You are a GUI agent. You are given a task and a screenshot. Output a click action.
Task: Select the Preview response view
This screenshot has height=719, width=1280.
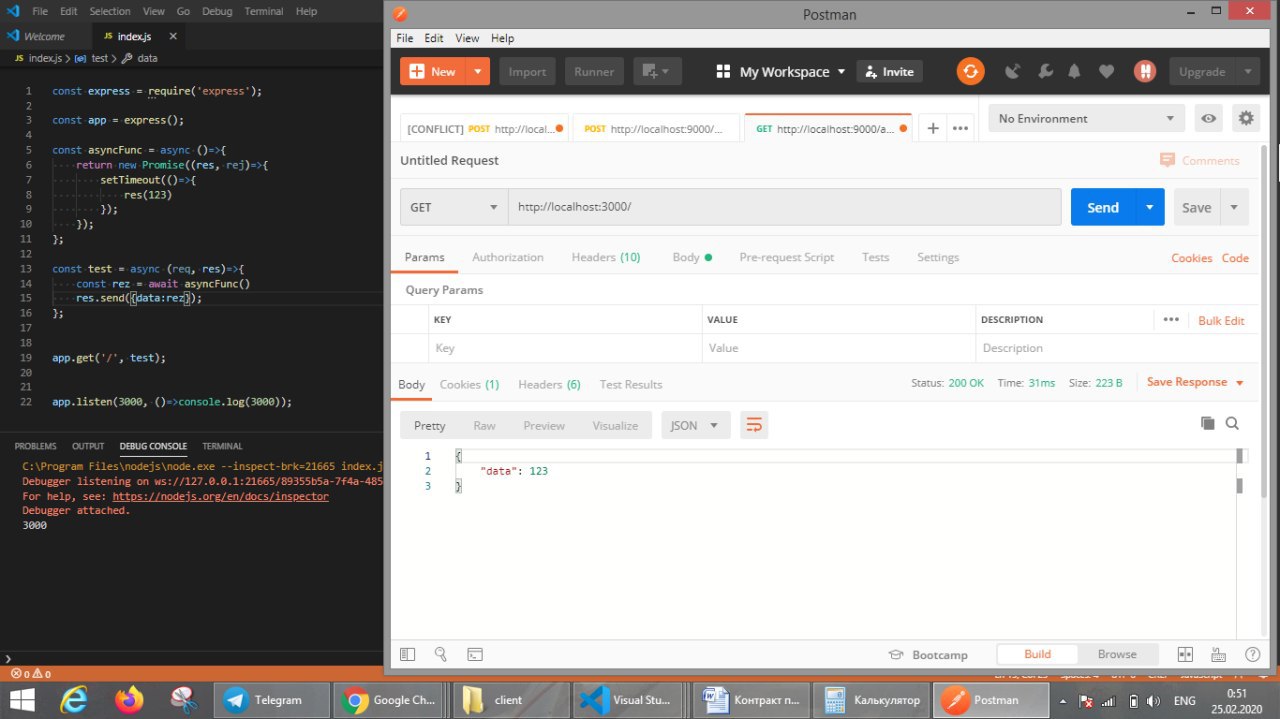[x=544, y=425]
